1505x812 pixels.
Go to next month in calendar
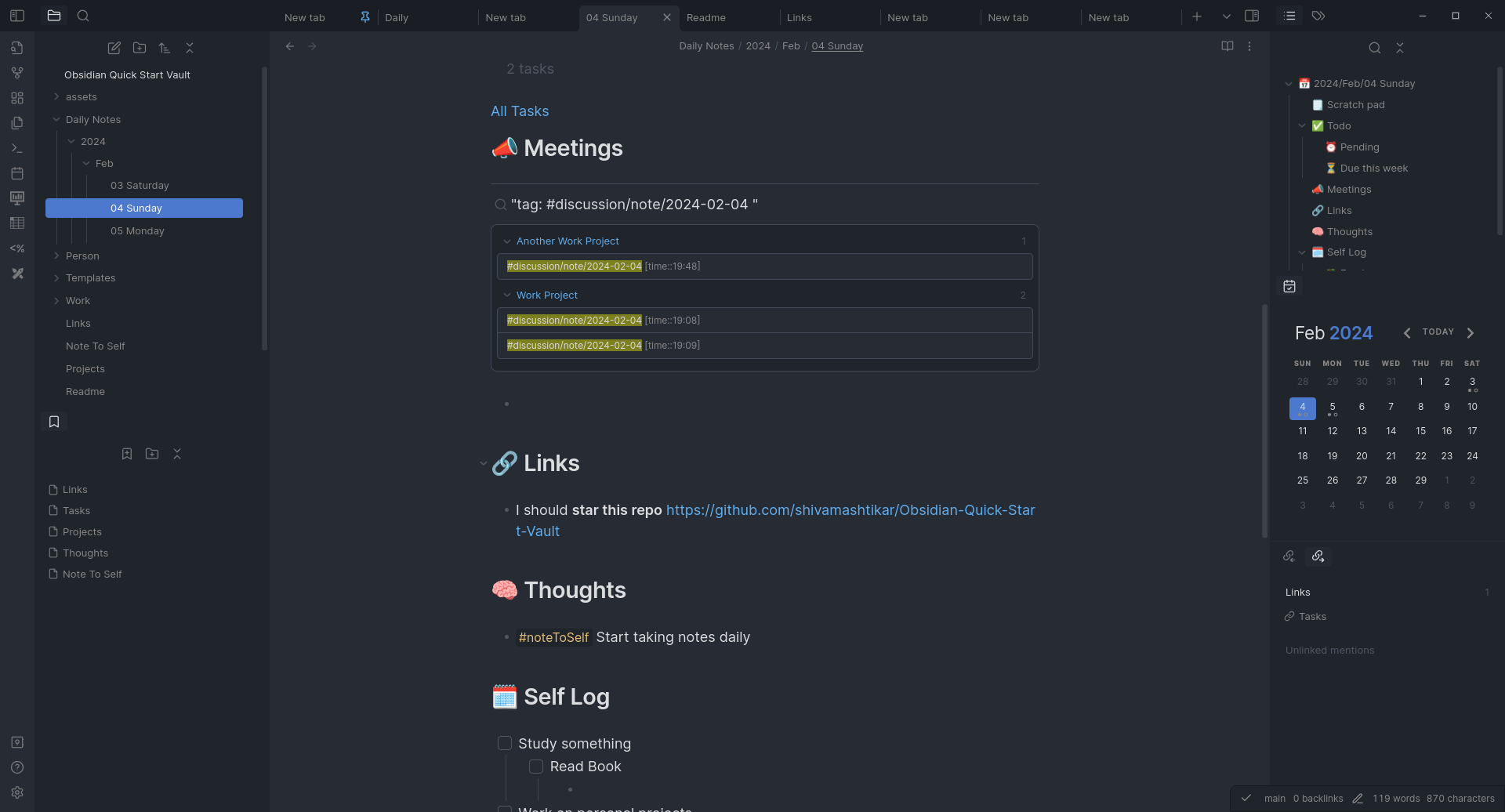pos(1471,333)
